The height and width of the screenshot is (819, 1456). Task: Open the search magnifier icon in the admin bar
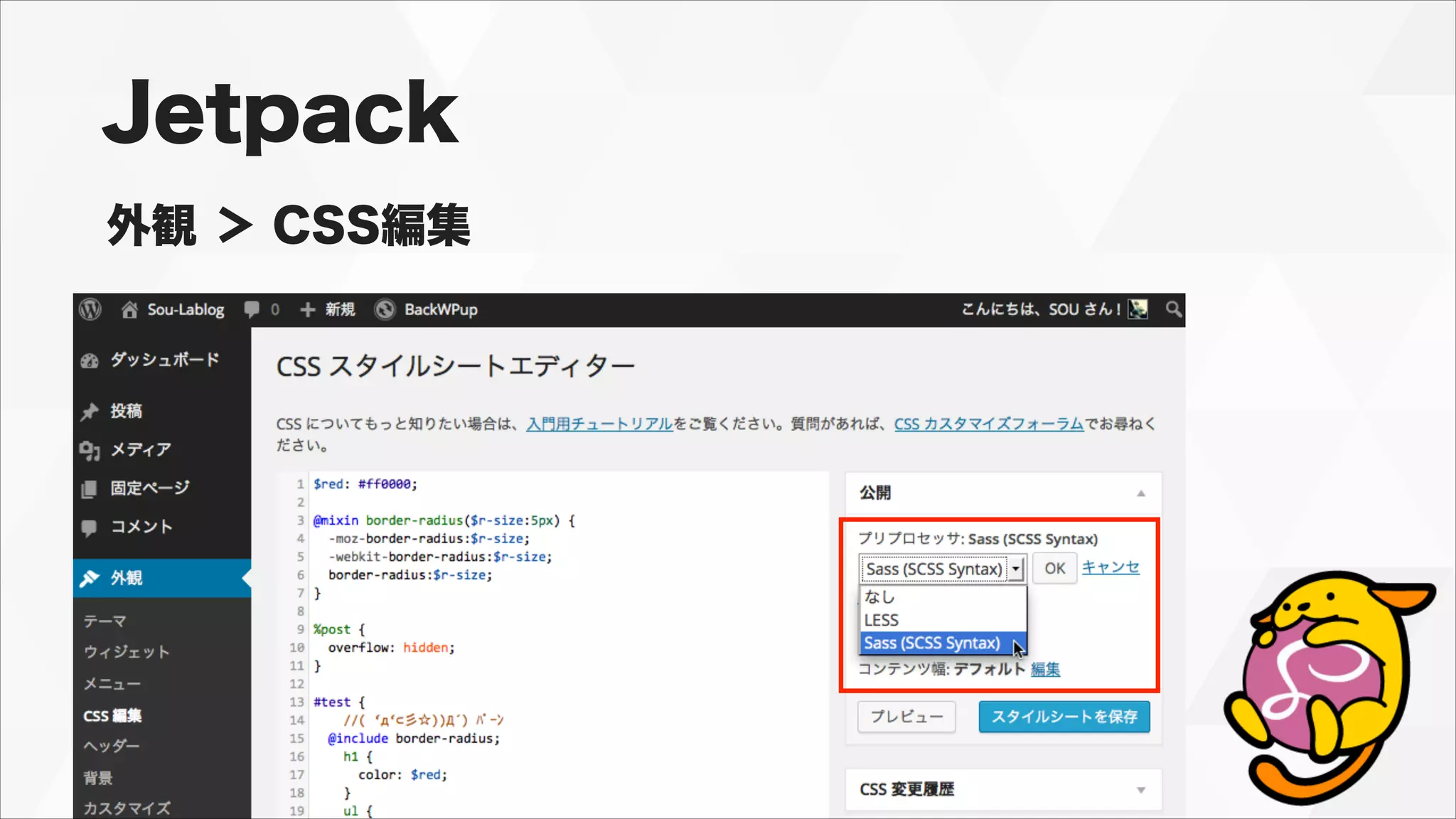(1174, 309)
